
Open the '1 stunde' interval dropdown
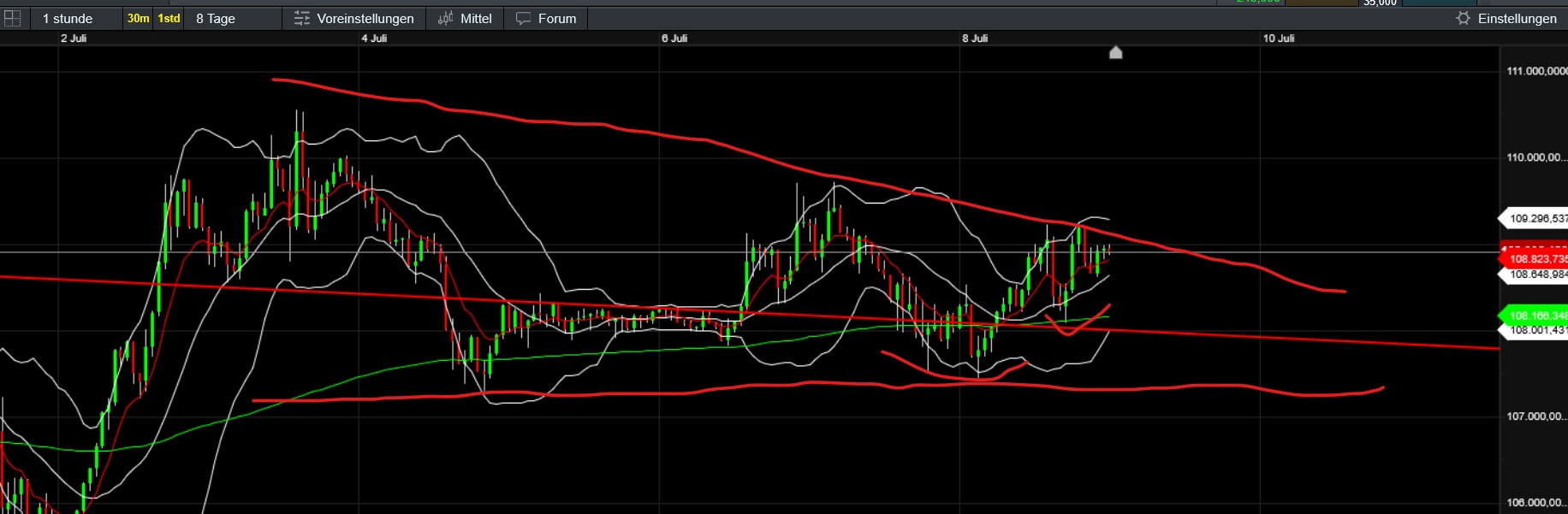68,18
